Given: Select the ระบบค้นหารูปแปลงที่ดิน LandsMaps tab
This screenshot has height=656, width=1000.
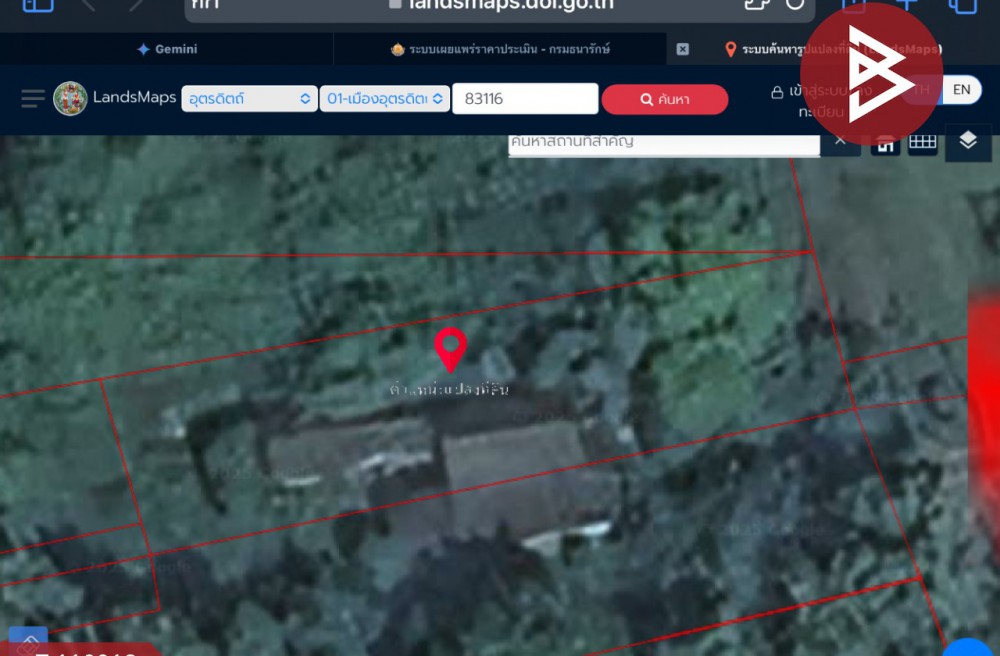Looking at the screenshot, I should (833, 49).
